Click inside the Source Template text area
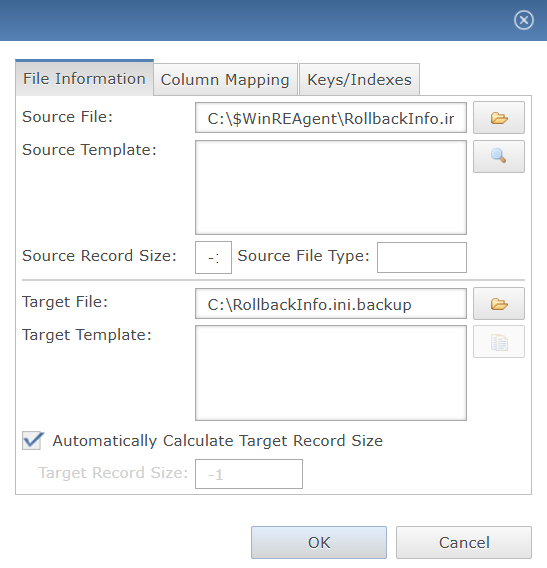The height and width of the screenshot is (568, 547). coord(331,188)
